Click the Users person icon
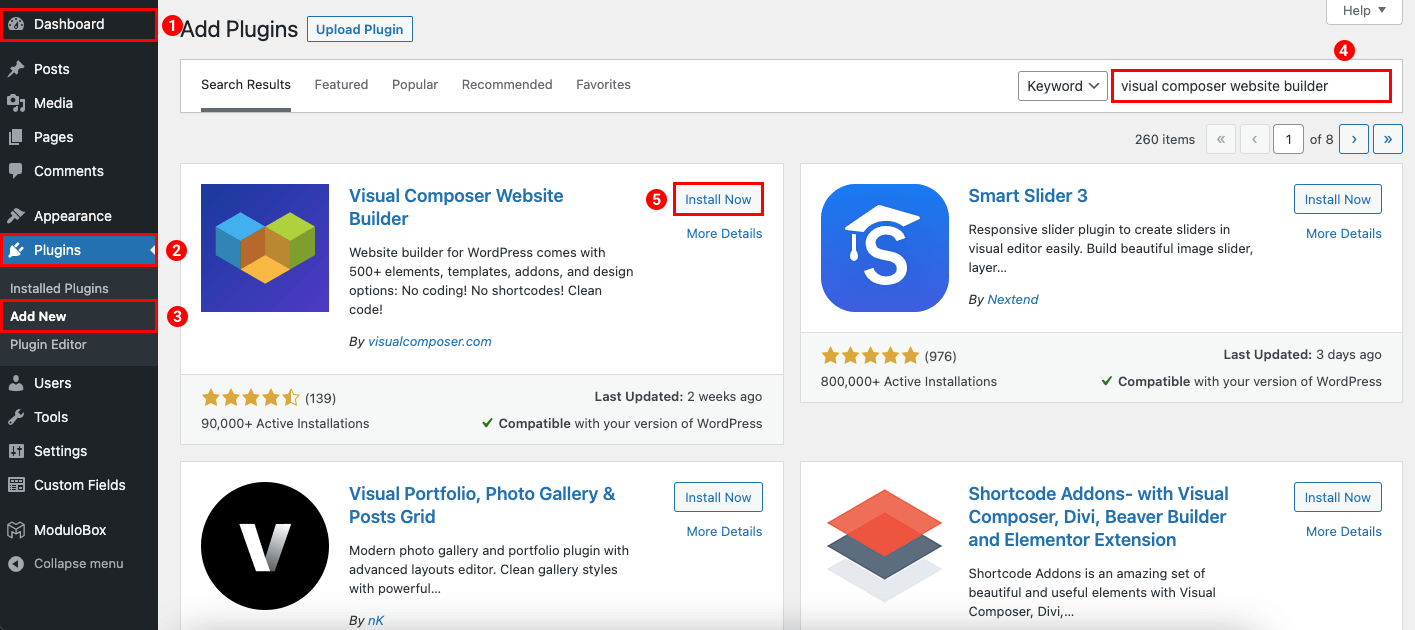Viewport: 1415px width, 630px height. coord(16,383)
